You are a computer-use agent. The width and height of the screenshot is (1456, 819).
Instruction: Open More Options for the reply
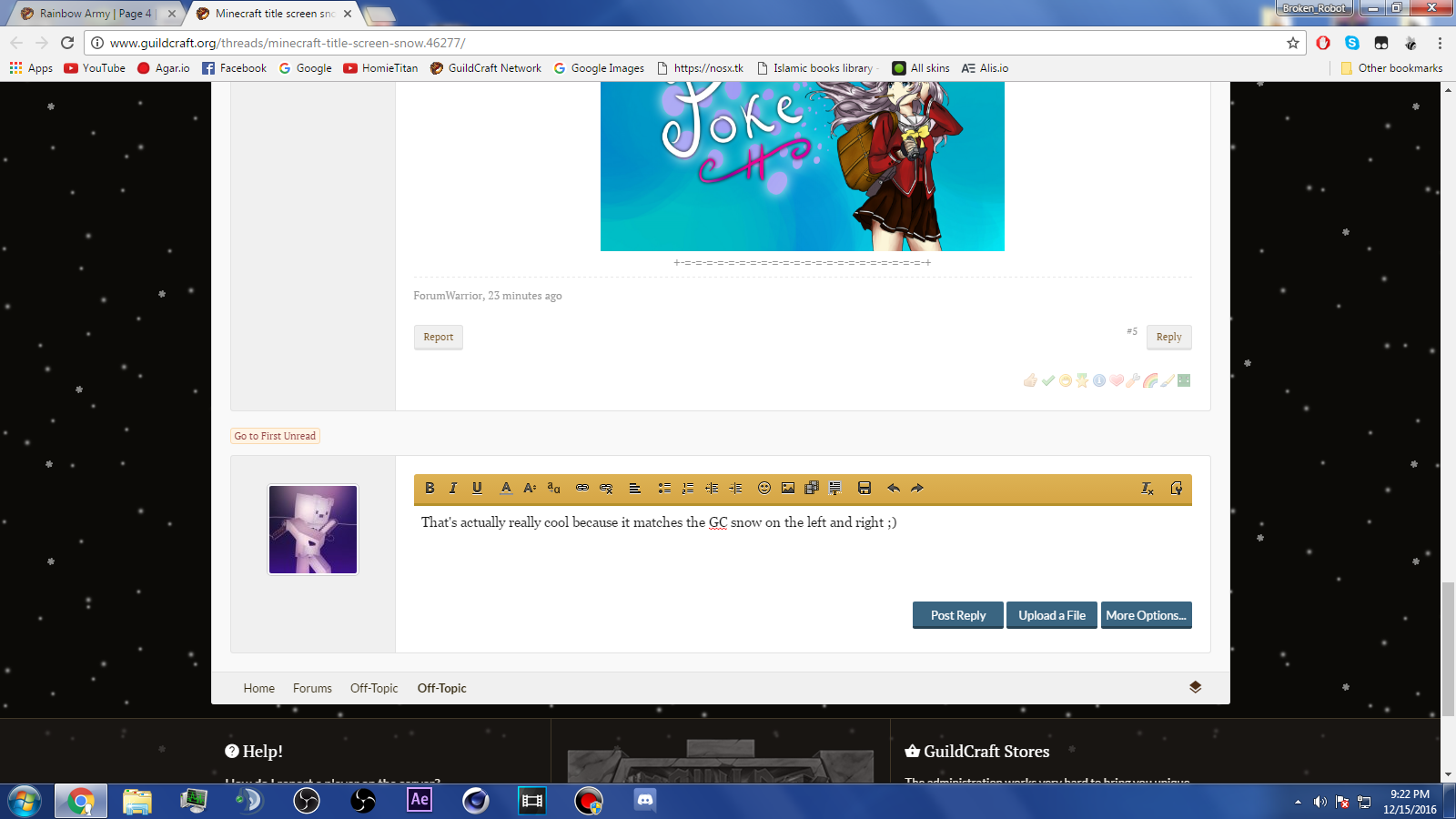pyautogui.click(x=1147, y=615)
